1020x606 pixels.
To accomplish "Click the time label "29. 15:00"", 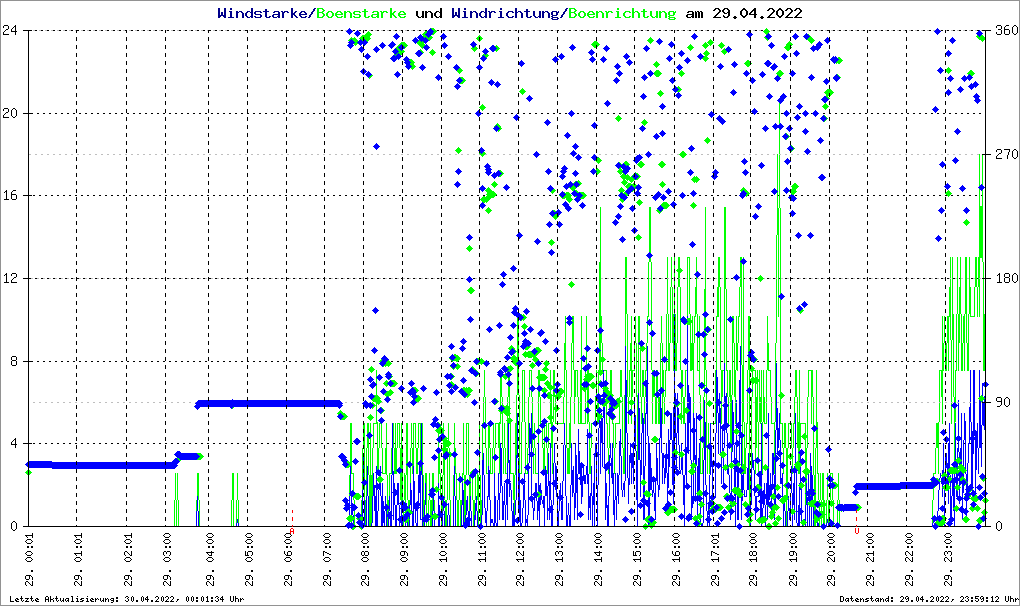I will (637, 560).
